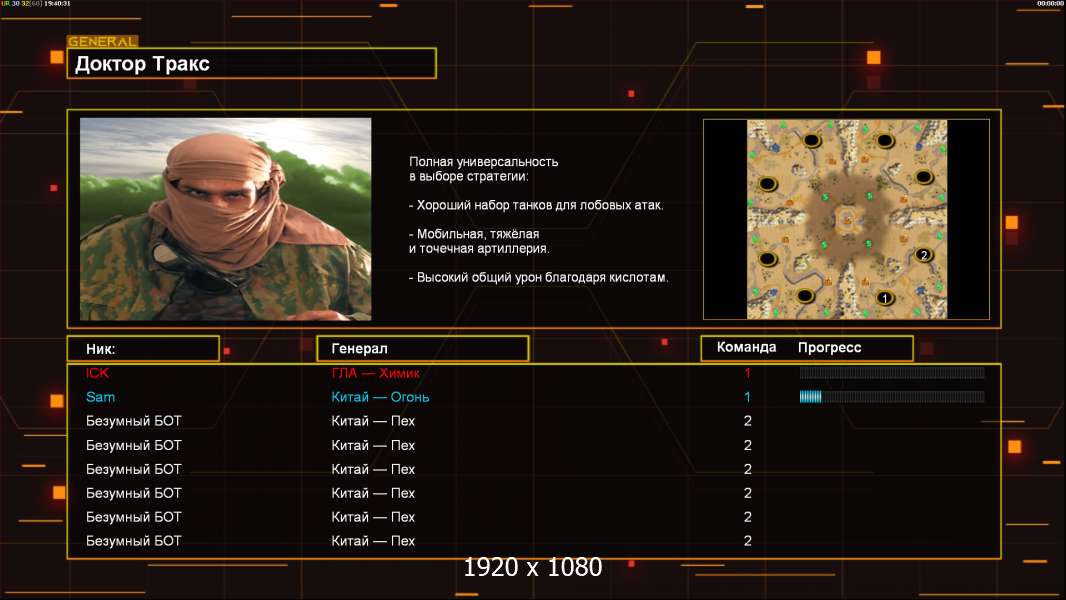Image resolution: width=1066 pixels, height=600 pixels.
Task: Click the 'Прогресс' column header
Action: point(829,348)
